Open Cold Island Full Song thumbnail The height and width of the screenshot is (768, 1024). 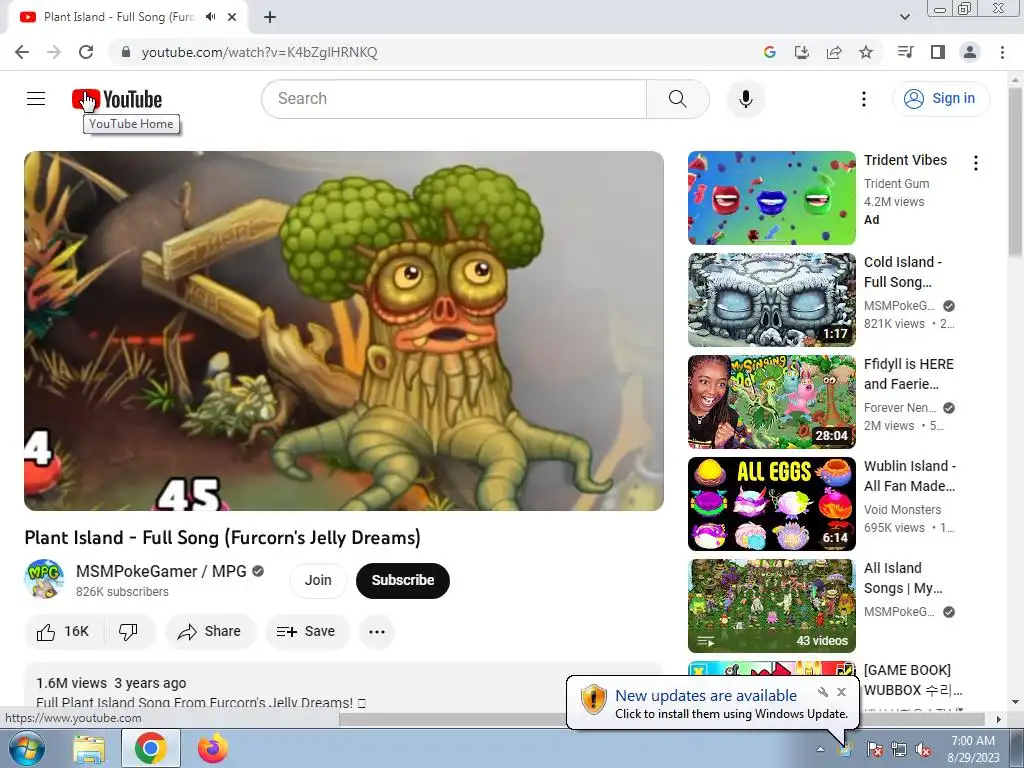click(x=771, y=300)
